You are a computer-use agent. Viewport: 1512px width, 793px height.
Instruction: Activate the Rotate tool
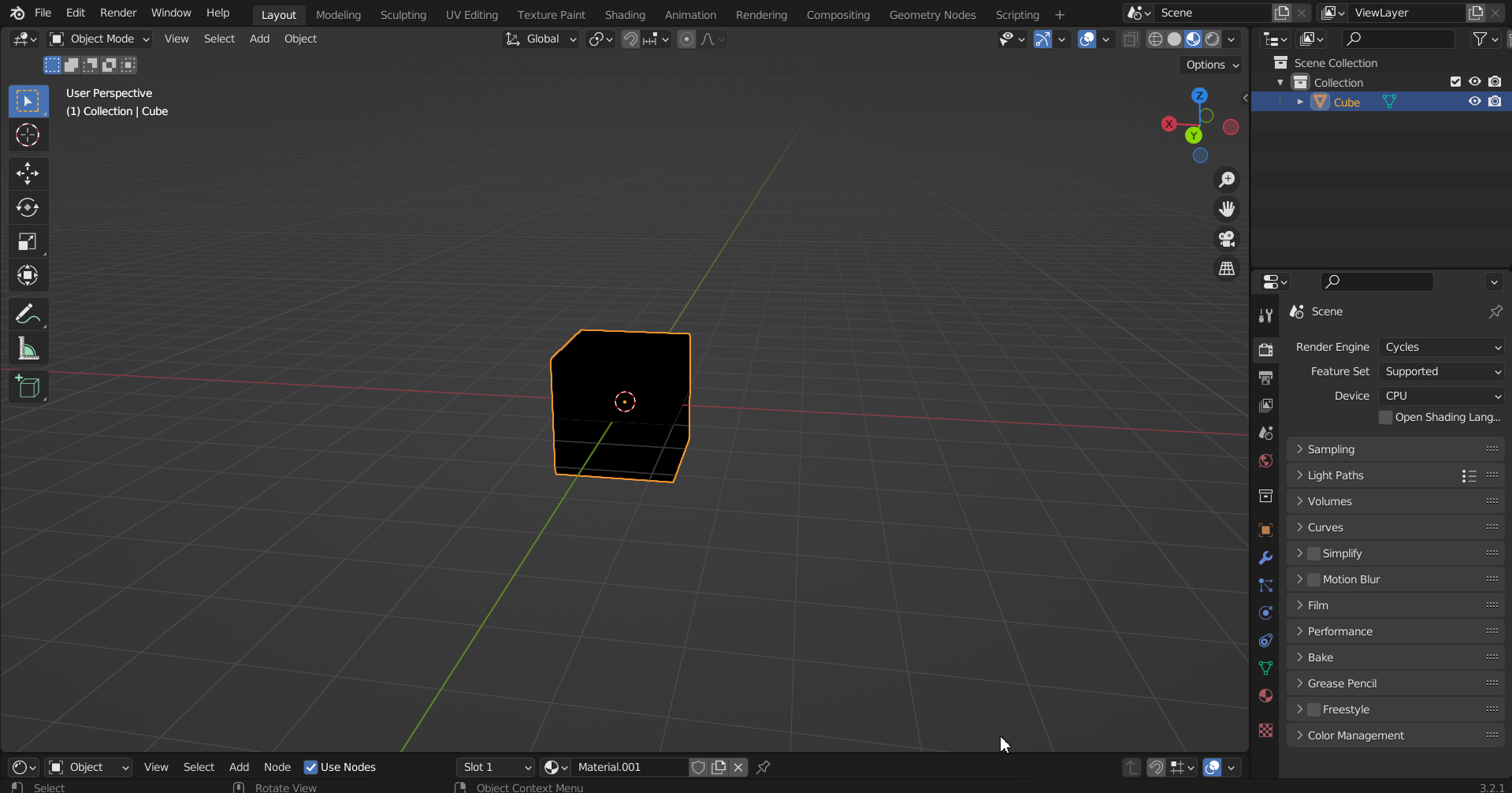coord(28,207)
